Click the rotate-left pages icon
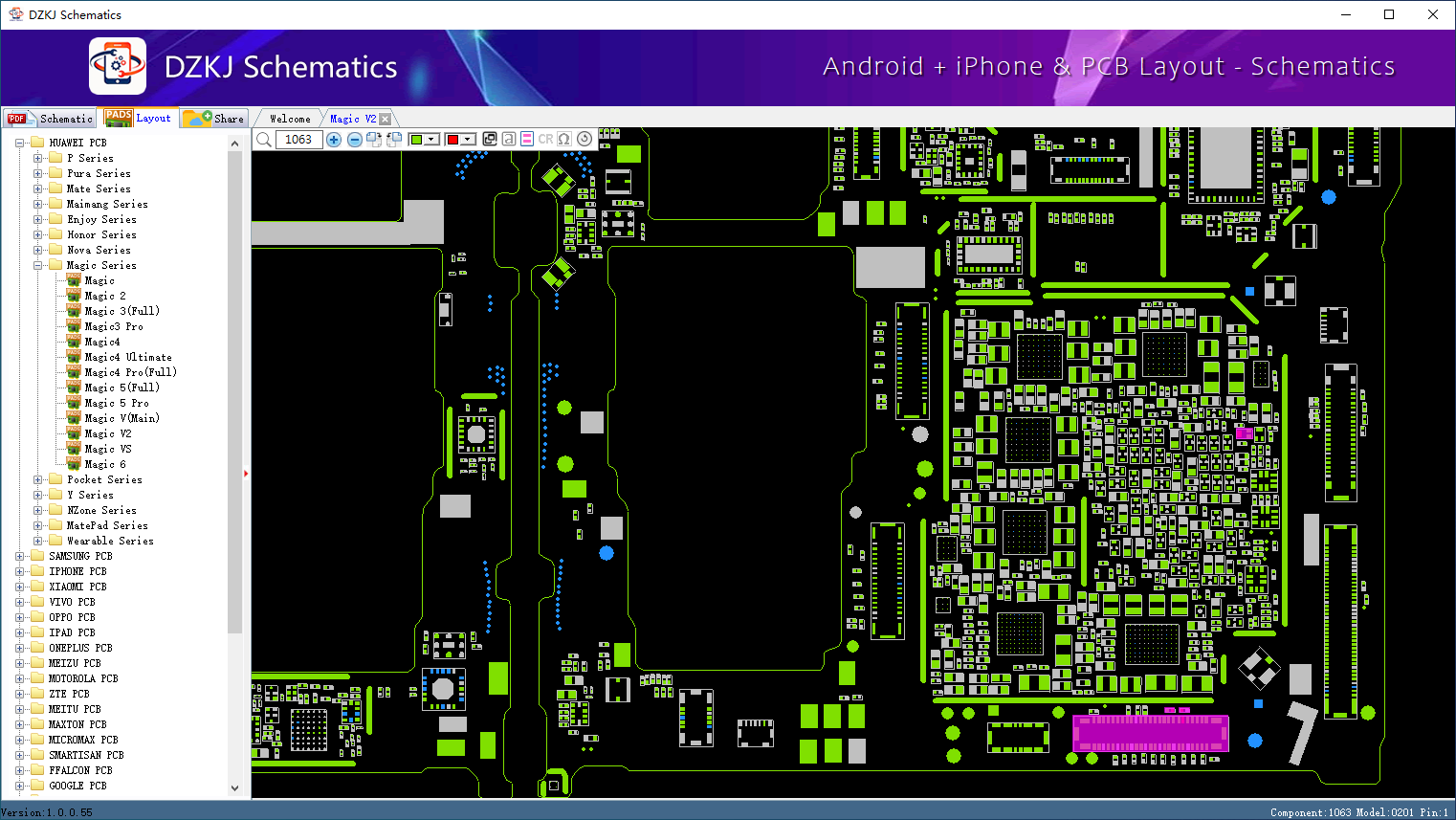This screenshot has height=820, width=1456. 393,140
